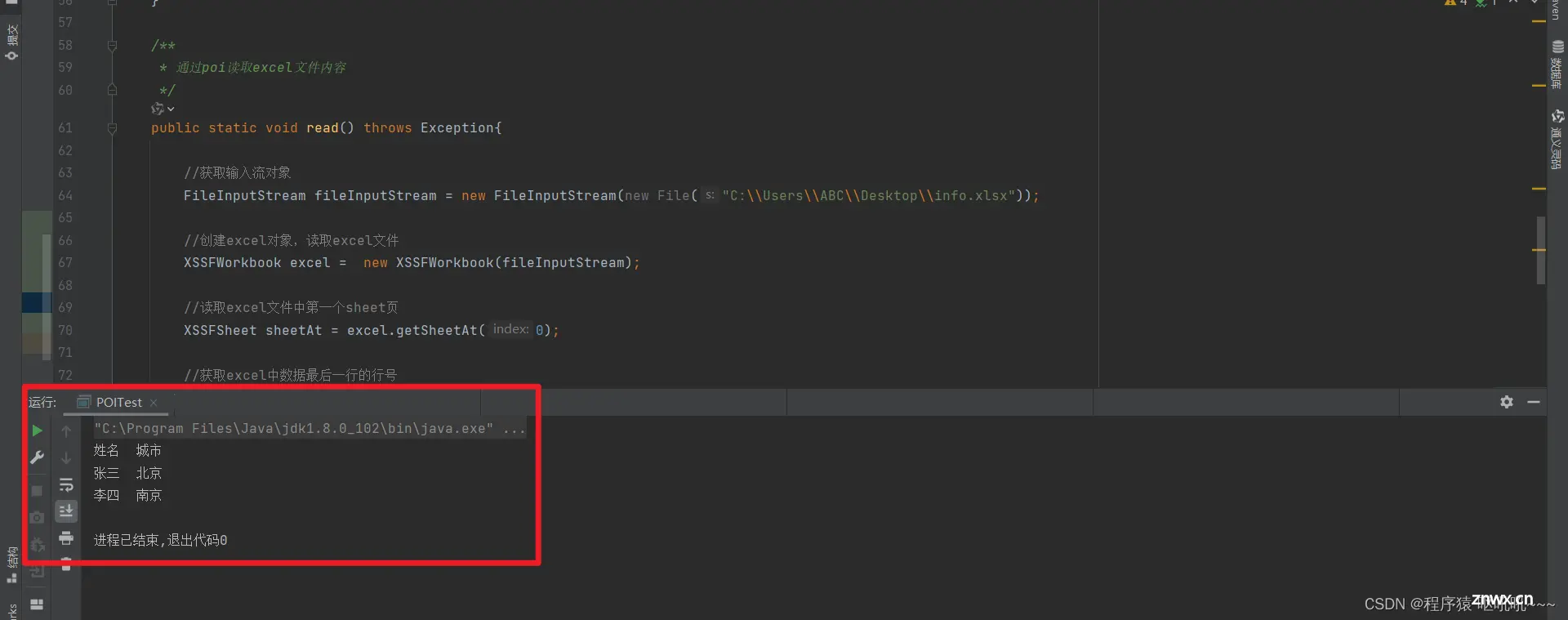Screen dimensions: 1568x620
Task: Rerun POITest with the green play icon
Action: tap(37, 430)
